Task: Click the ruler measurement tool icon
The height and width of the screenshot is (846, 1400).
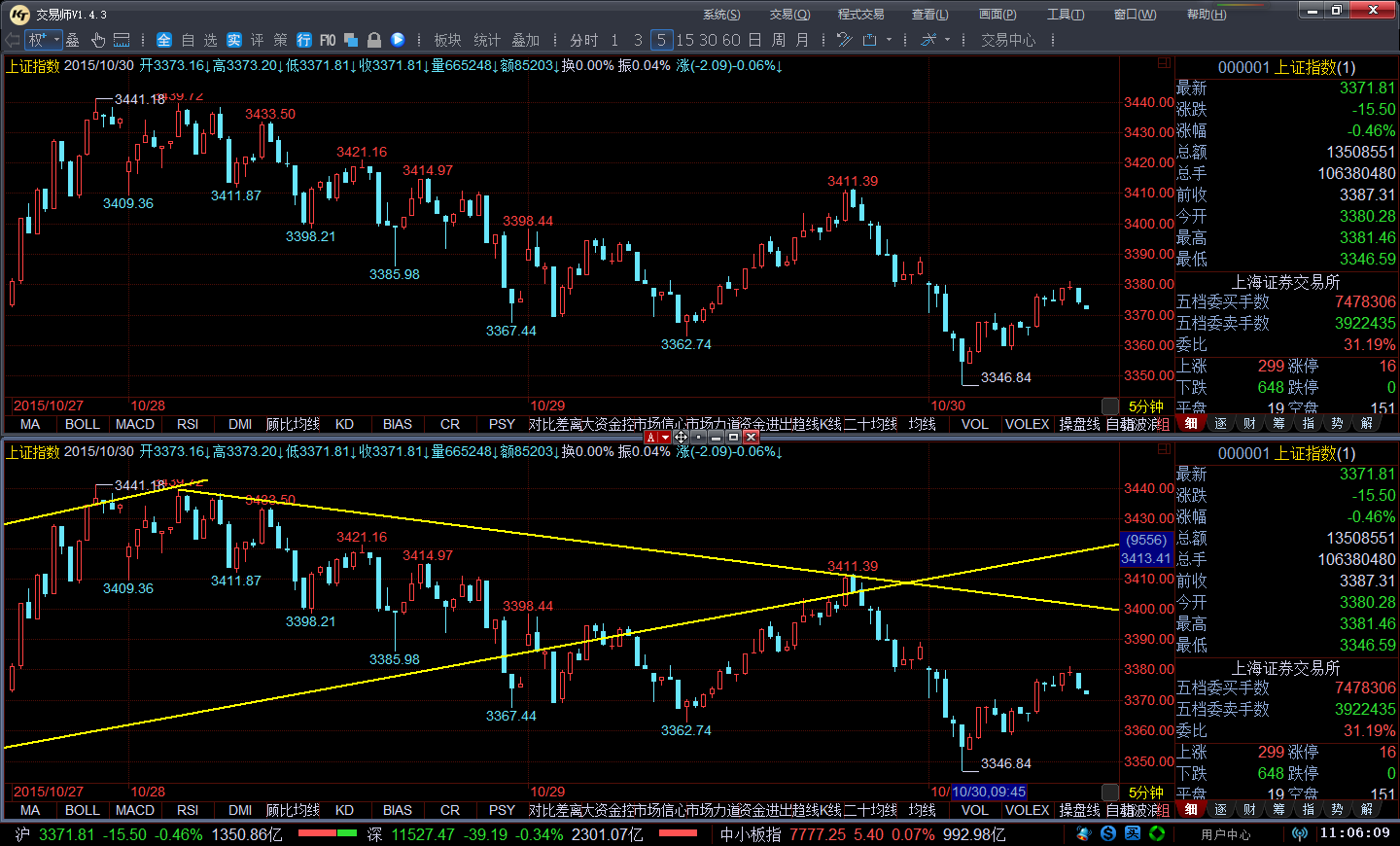Action: click(x=122, y=40)
